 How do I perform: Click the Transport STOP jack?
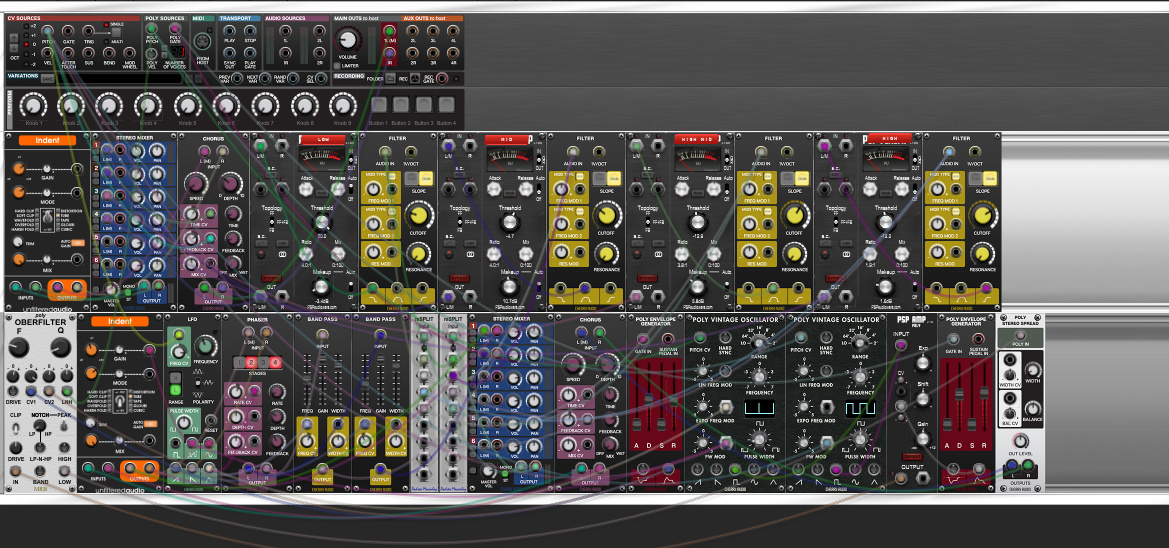point(250,31)
